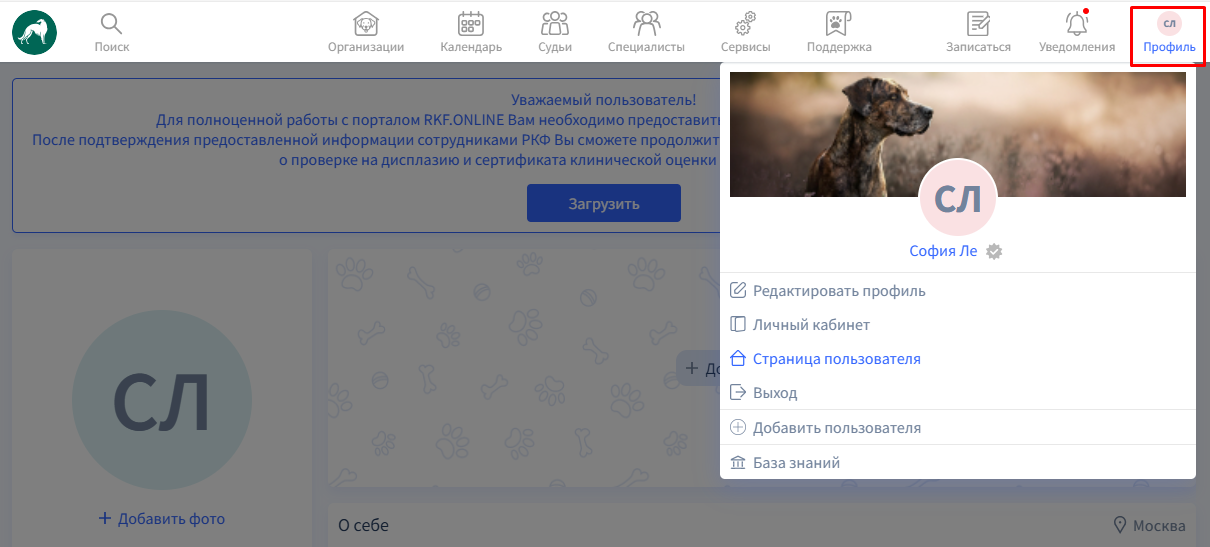Click the RKF dog logo icon

tap(35, 32)
